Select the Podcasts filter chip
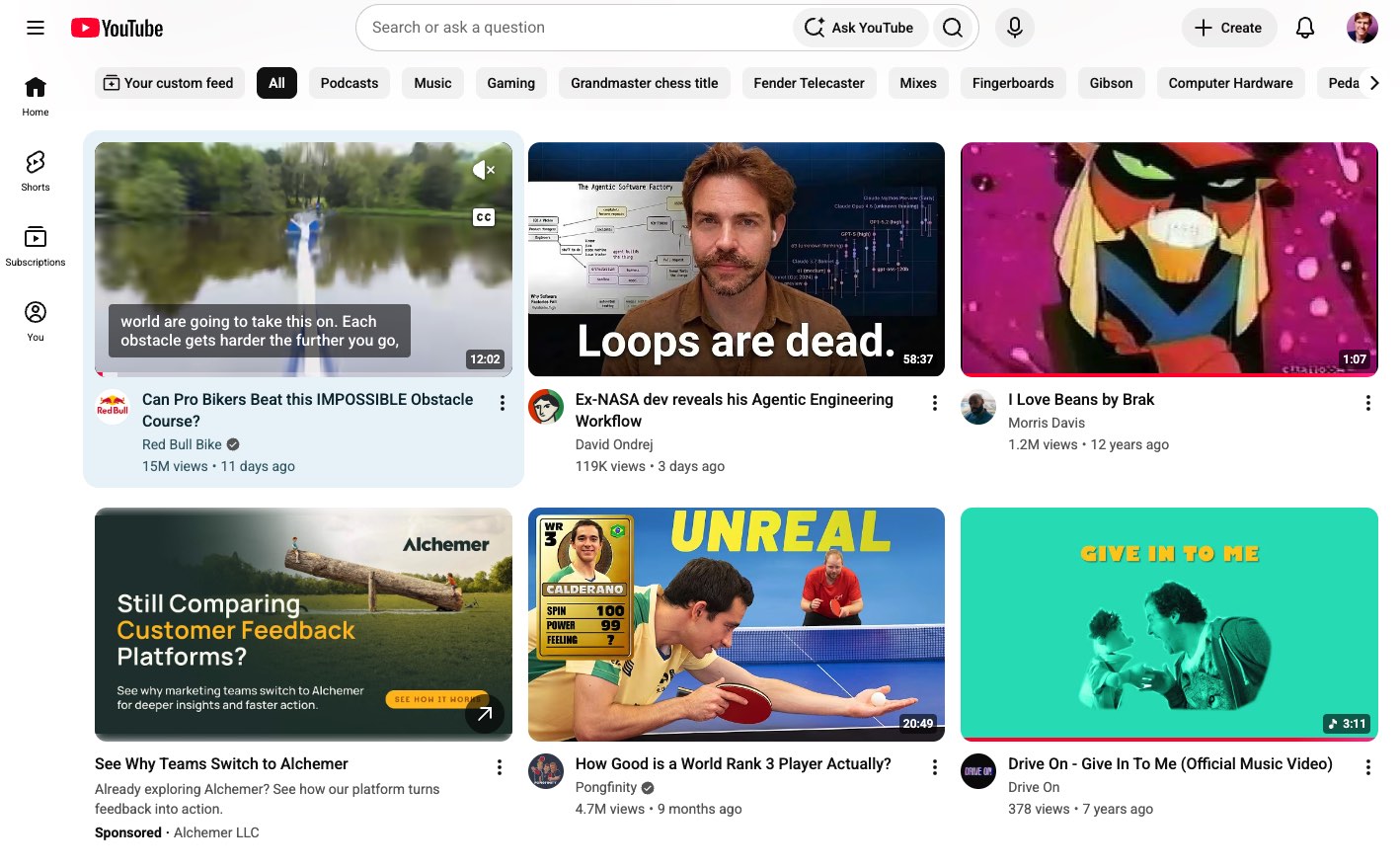This screenshot has height=868, width=1400. coord(350,83)
